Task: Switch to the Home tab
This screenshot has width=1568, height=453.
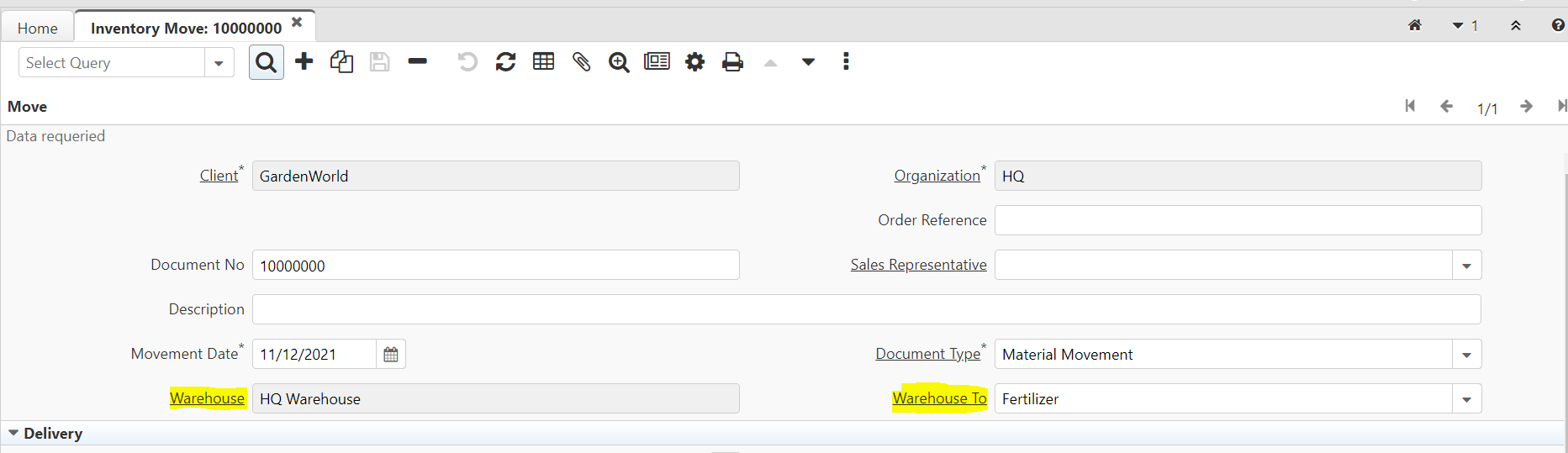Action: coord(38,29)
